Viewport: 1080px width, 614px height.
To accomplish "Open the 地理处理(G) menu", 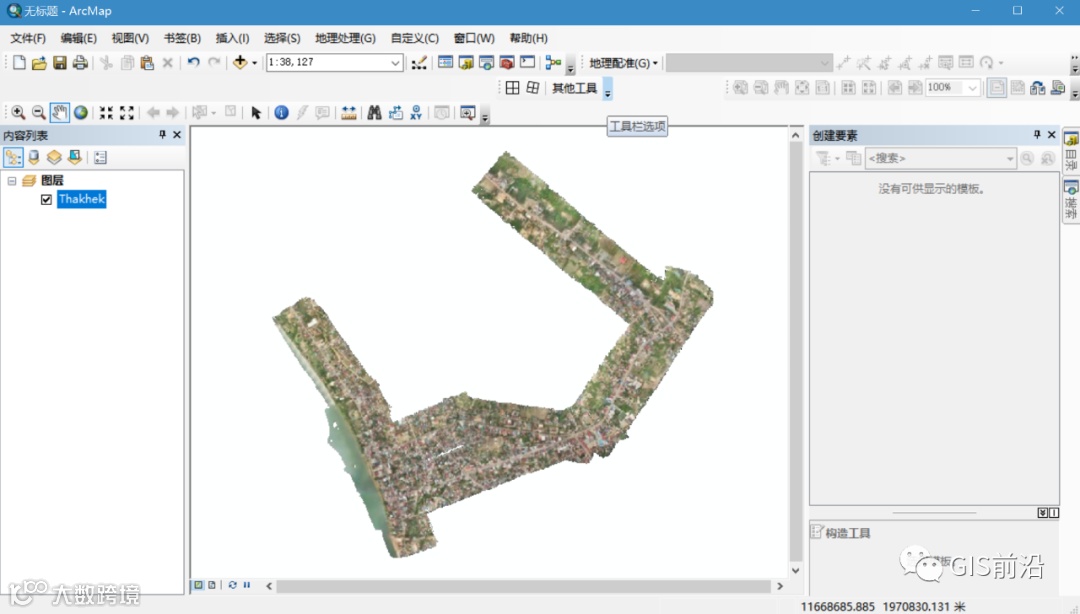I will coord(345,38).
